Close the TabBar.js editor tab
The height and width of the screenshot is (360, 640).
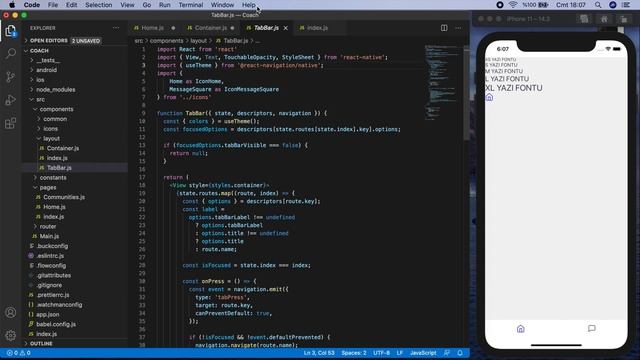[x=286, y=28]
